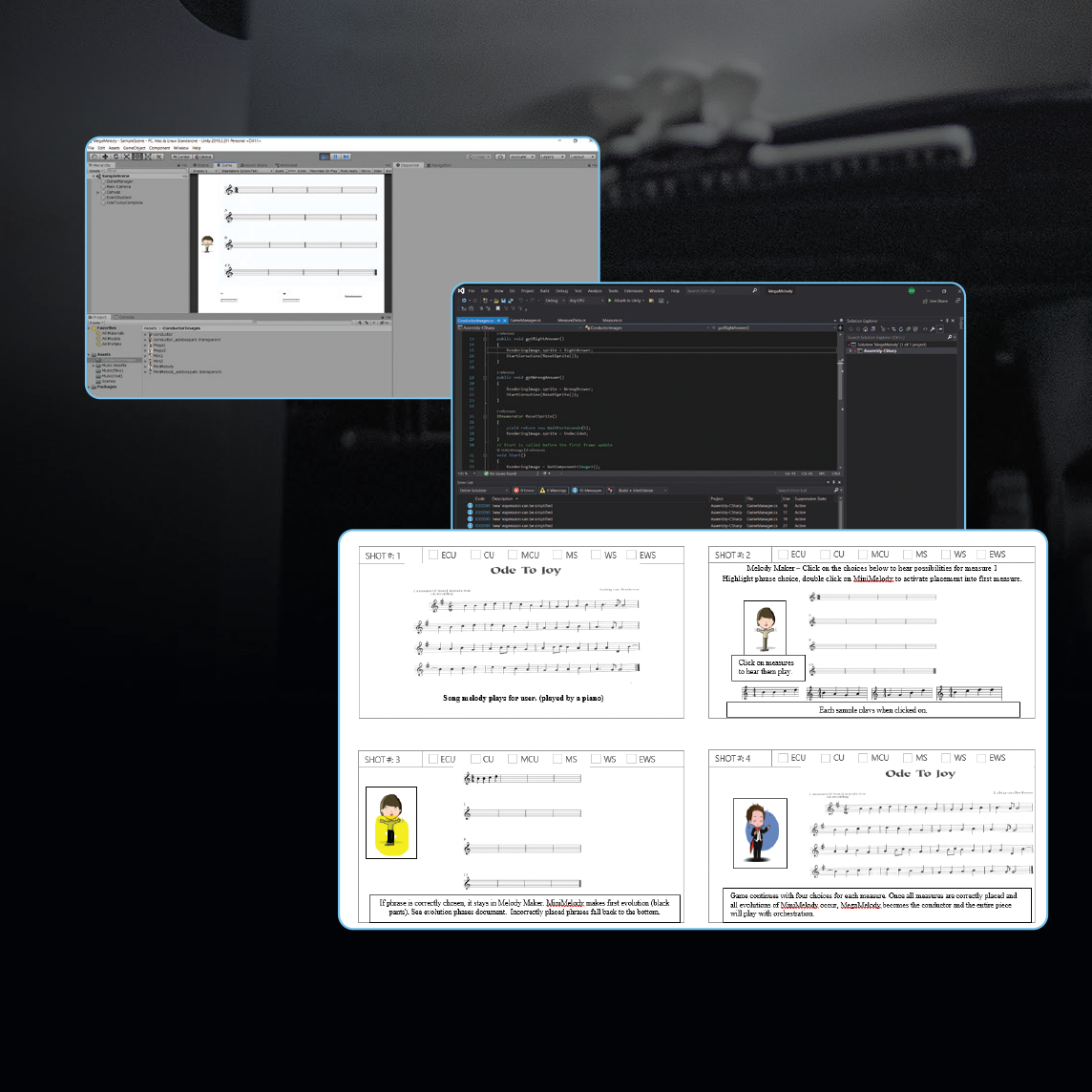Check the MS box for Shot 4
The image size is (1092, 1092).
[x=908, y=758]
